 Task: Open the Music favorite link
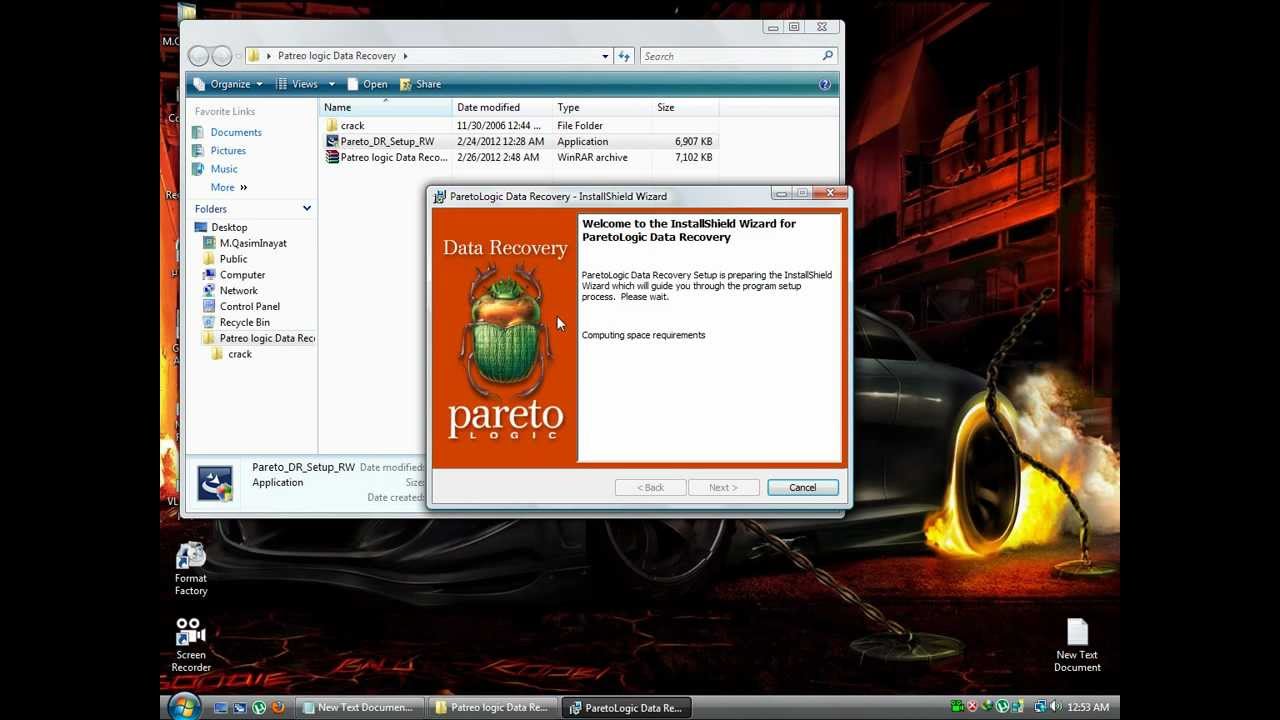(224, 169)
